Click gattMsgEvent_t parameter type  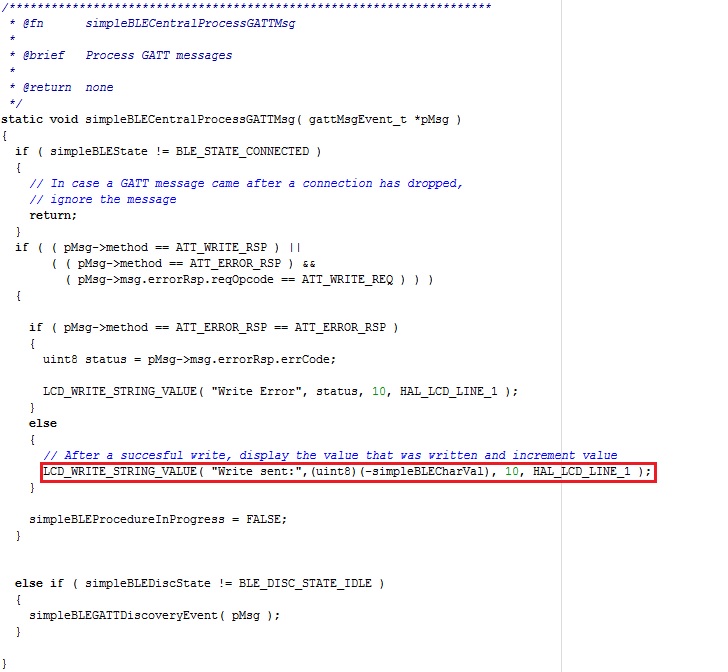(358, 119)
